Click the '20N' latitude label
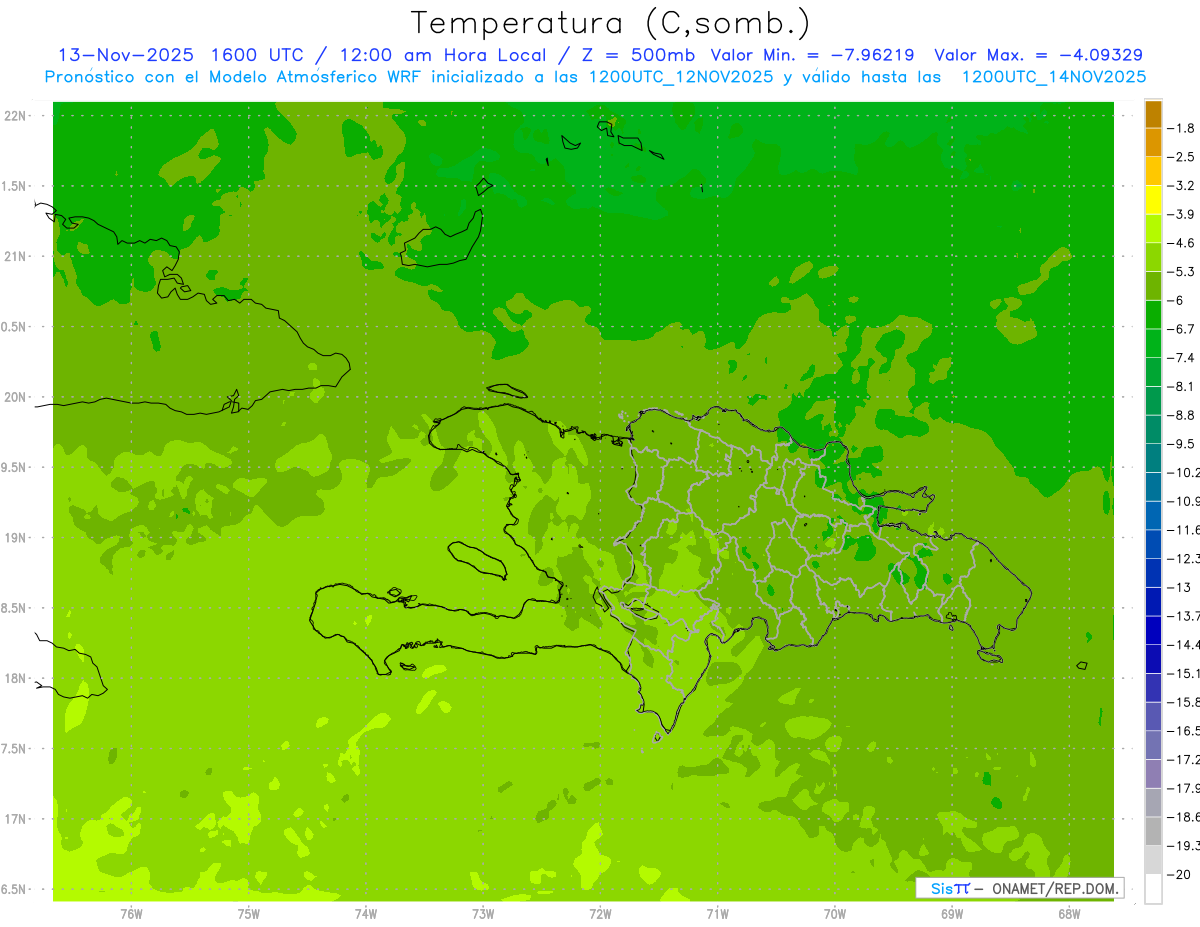 tap(16, 397)
